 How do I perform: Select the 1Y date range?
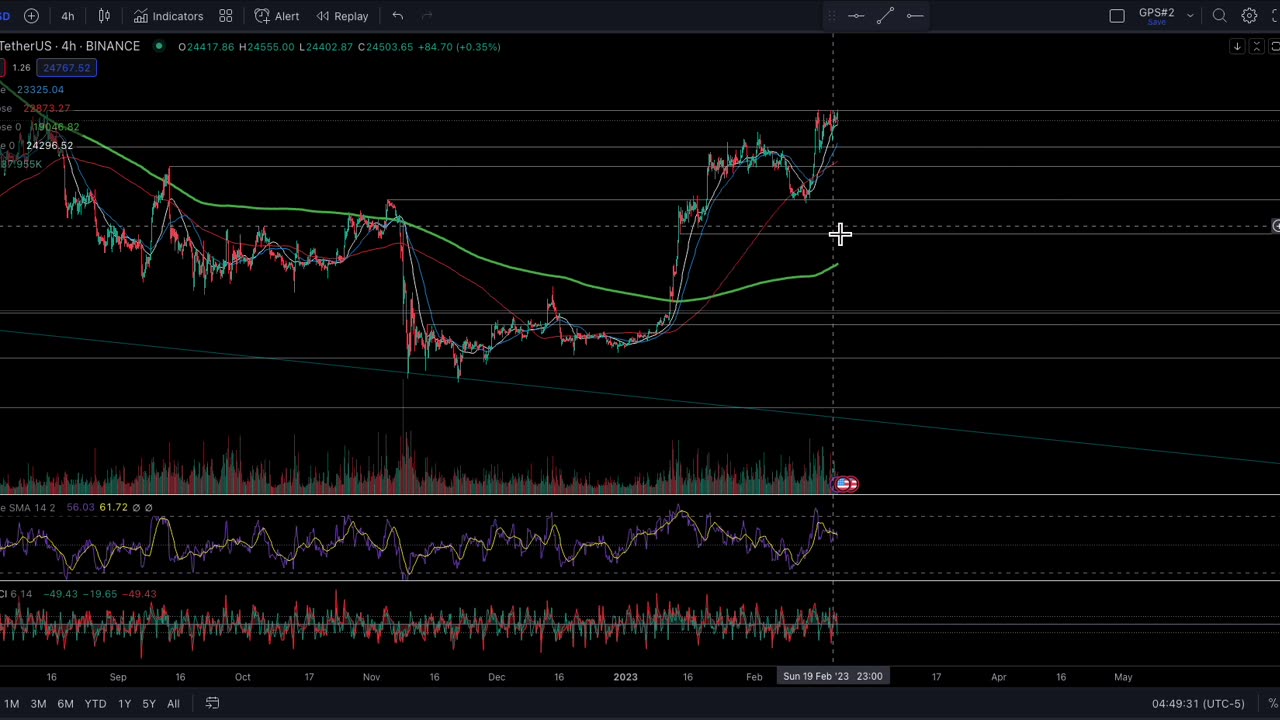124,704
